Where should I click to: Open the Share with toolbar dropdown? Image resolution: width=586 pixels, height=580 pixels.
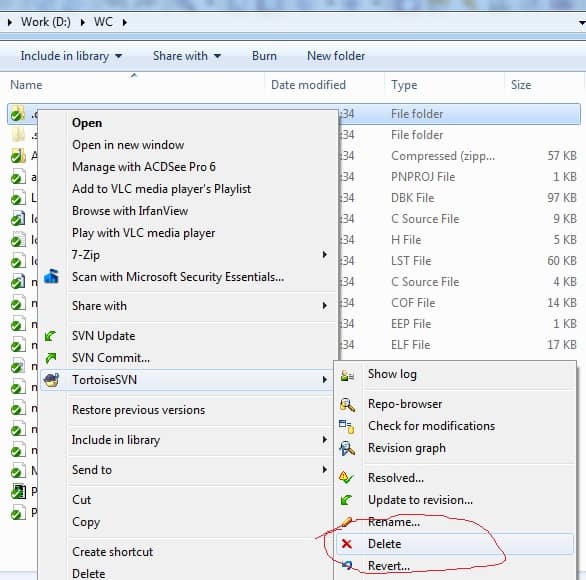click(x=187, y=56)
